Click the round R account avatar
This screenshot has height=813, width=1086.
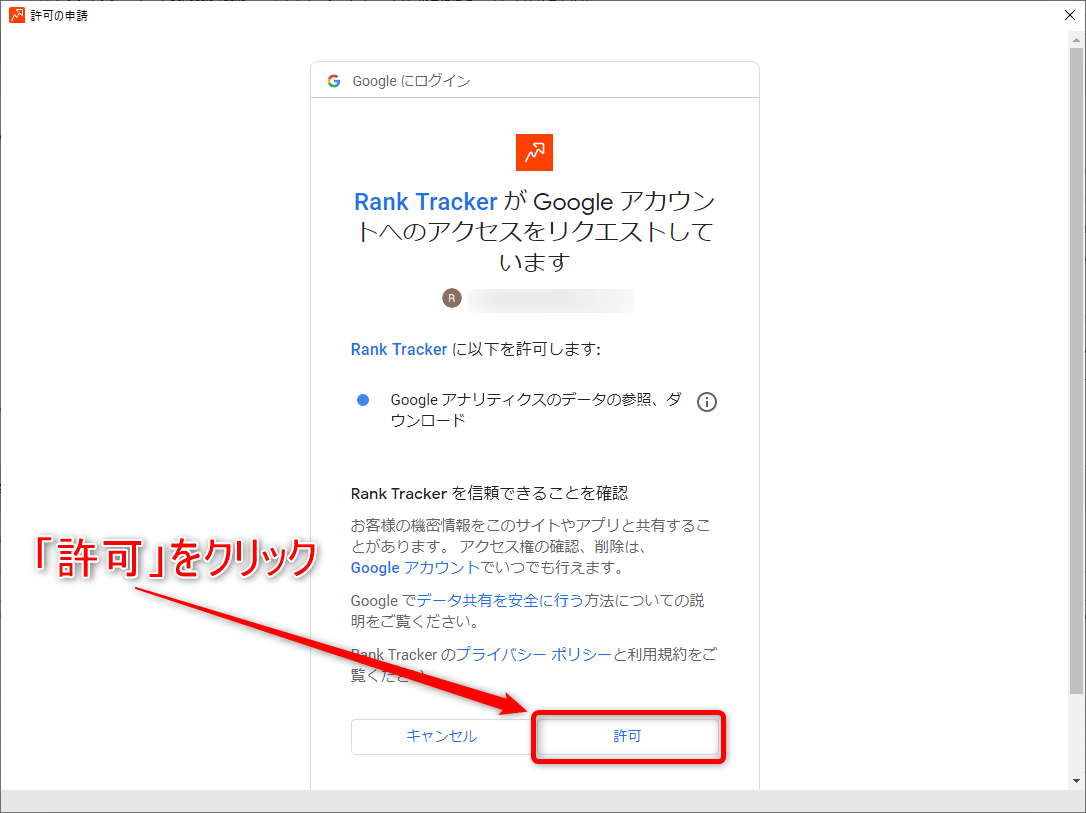click(x=452, y=298)
